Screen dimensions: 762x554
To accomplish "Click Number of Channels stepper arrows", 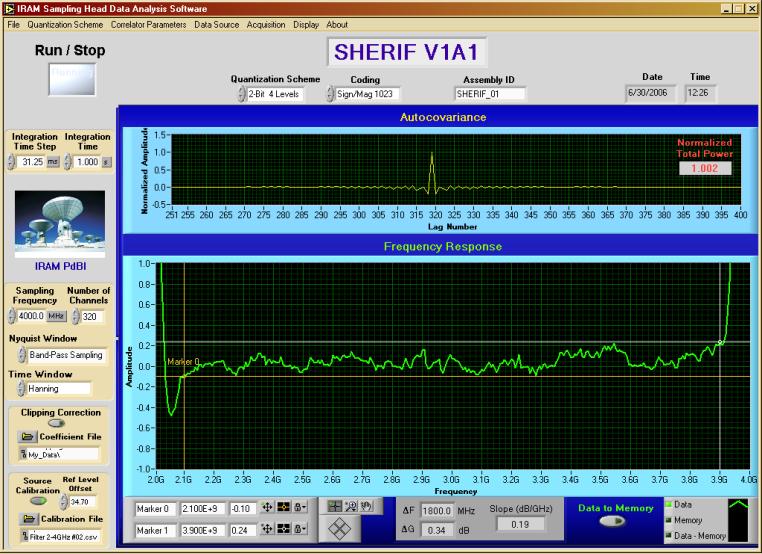I will [75, 316].
